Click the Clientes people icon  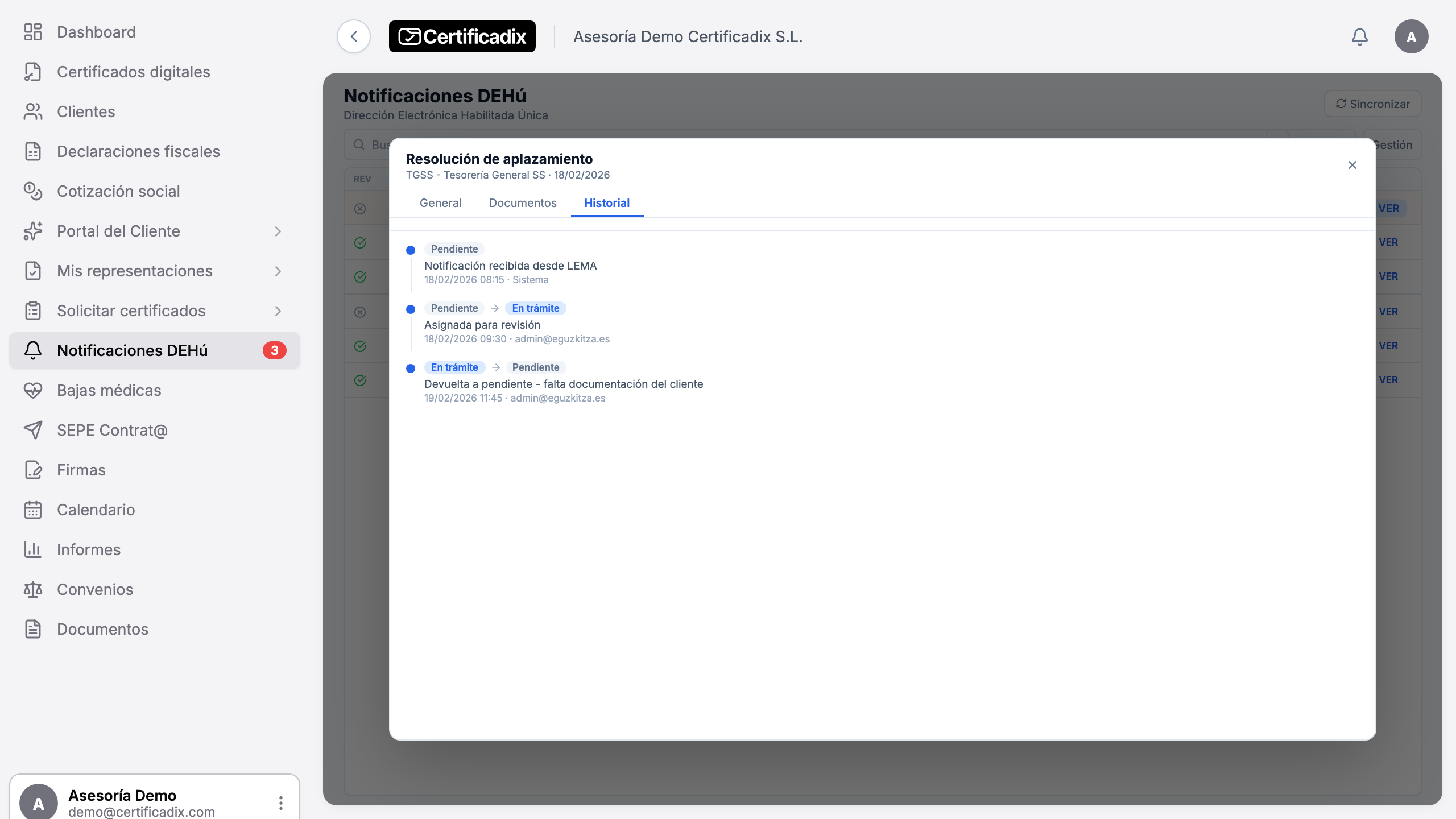pos(33,111)
